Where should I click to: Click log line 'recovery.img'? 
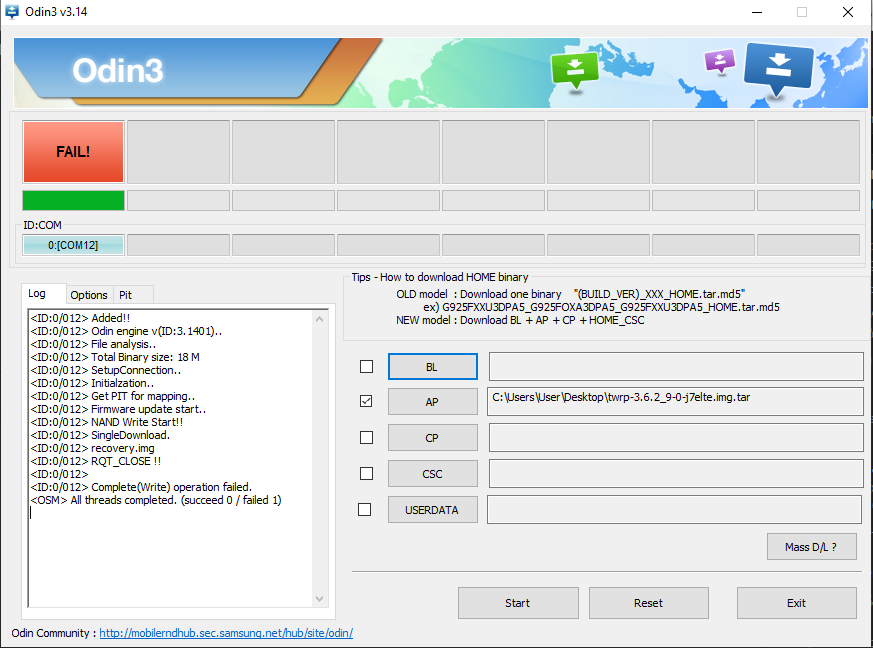pyautogui.click(x=92, y=448)
